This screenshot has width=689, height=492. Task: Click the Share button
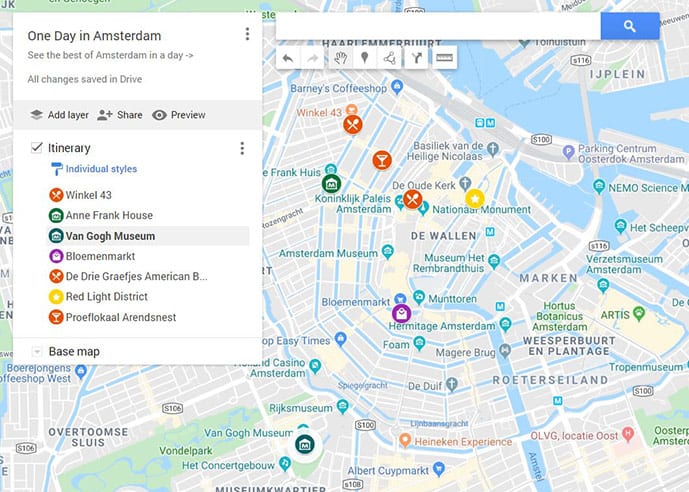(120, 115)
